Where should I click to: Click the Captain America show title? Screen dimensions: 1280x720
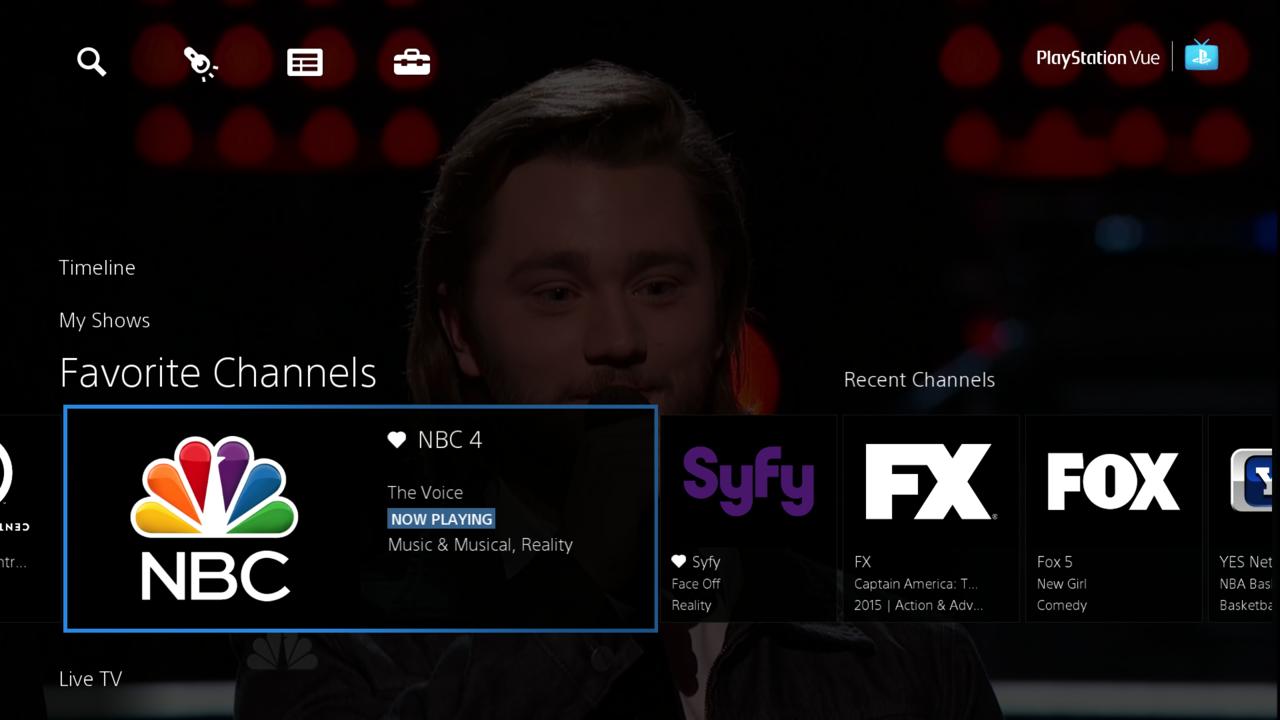point(916,584)
